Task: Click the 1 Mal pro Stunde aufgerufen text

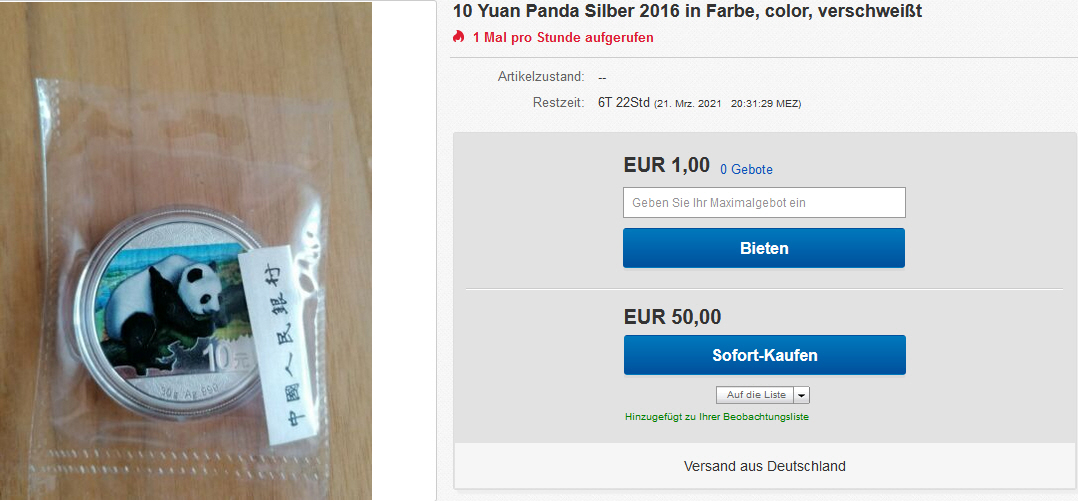Action: click(563, 37)
